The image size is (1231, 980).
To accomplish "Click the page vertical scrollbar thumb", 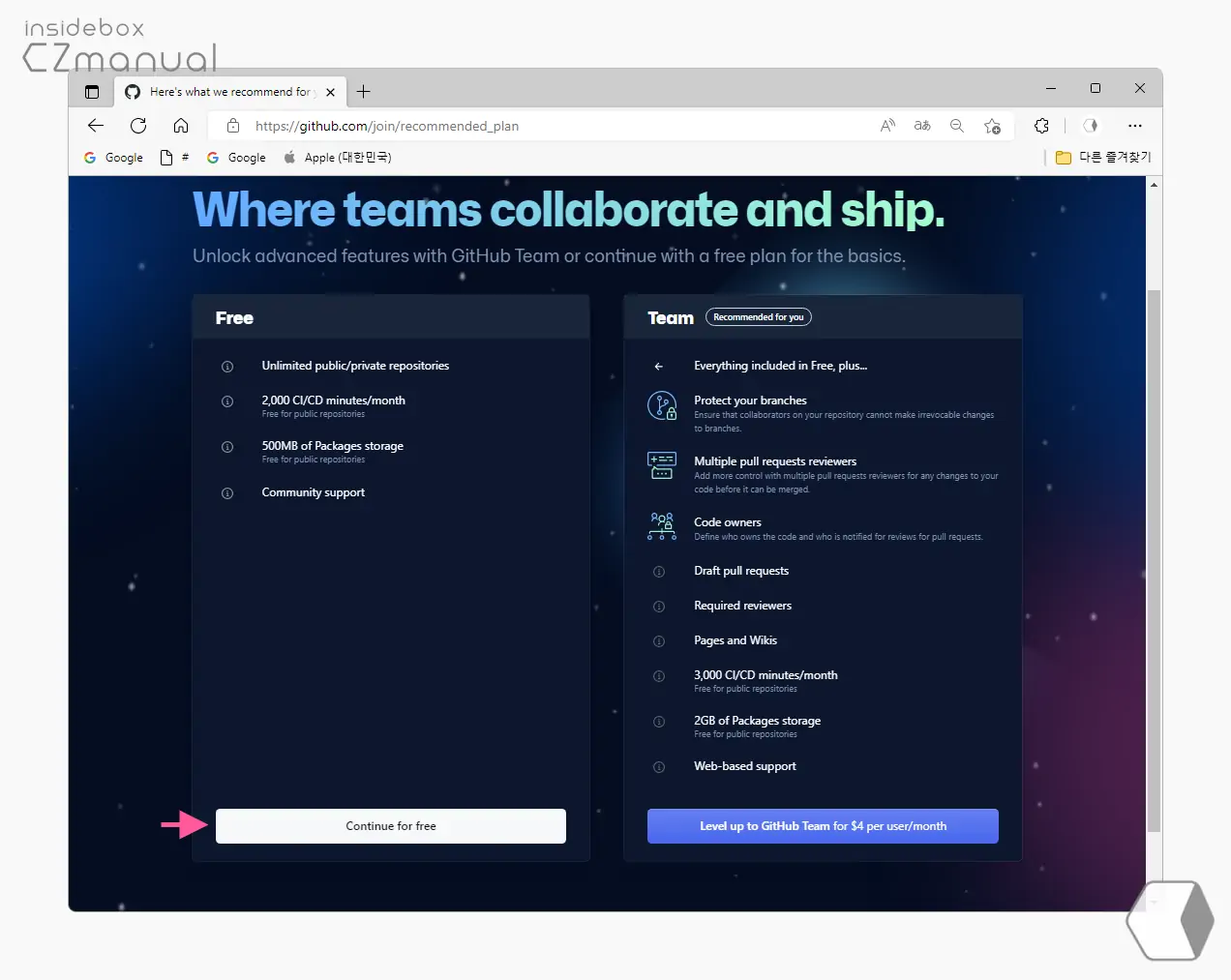I will tap(1154, 561).
